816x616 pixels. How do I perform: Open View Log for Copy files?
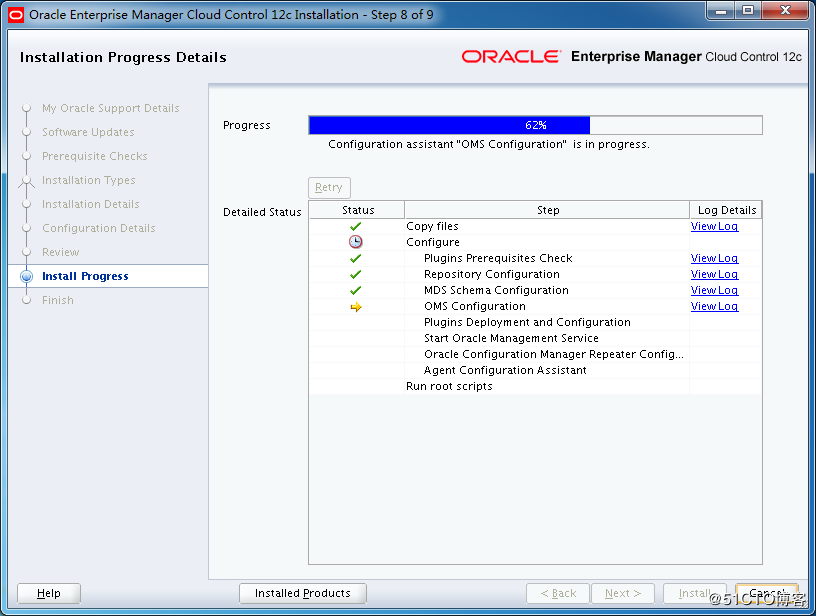714,226
